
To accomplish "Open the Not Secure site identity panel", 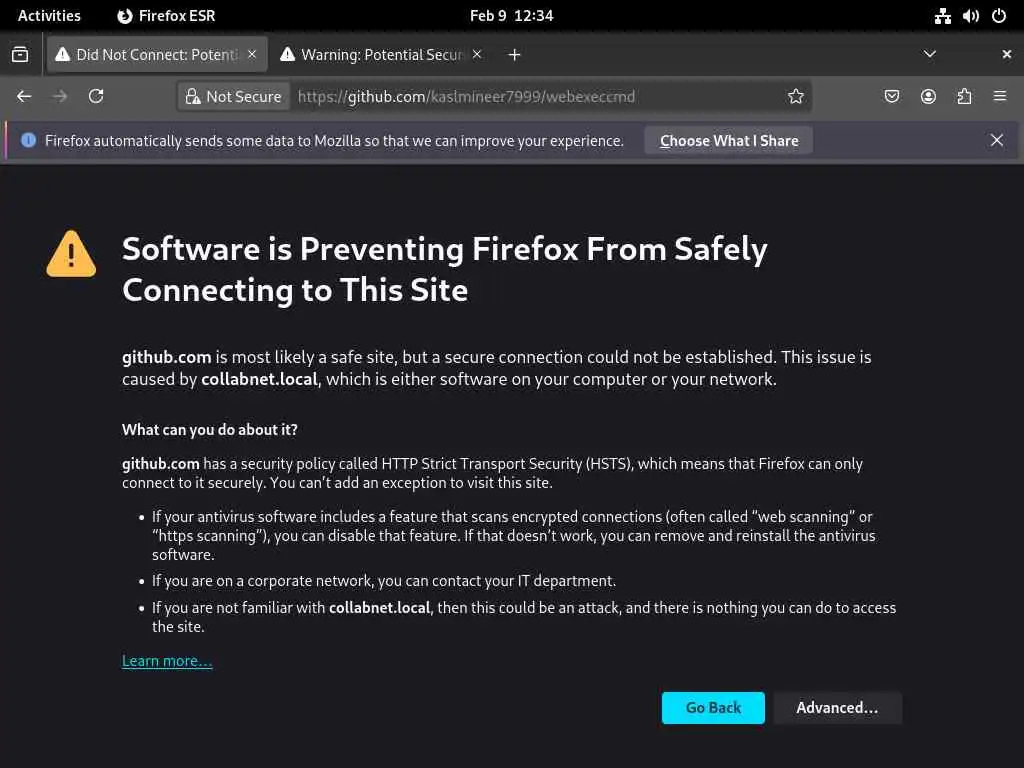I will pyautogui.click(x=234, y=97).
